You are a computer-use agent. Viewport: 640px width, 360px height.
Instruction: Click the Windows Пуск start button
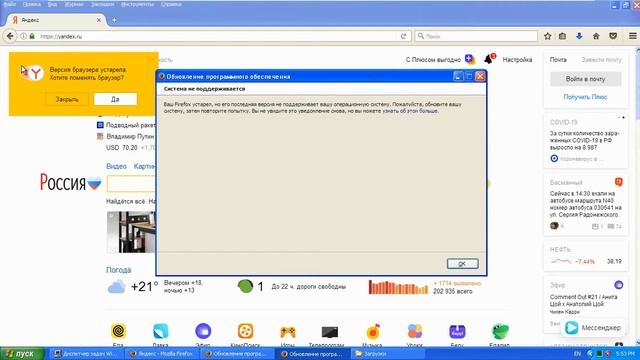pyautogui.click(x=21, y=353)
